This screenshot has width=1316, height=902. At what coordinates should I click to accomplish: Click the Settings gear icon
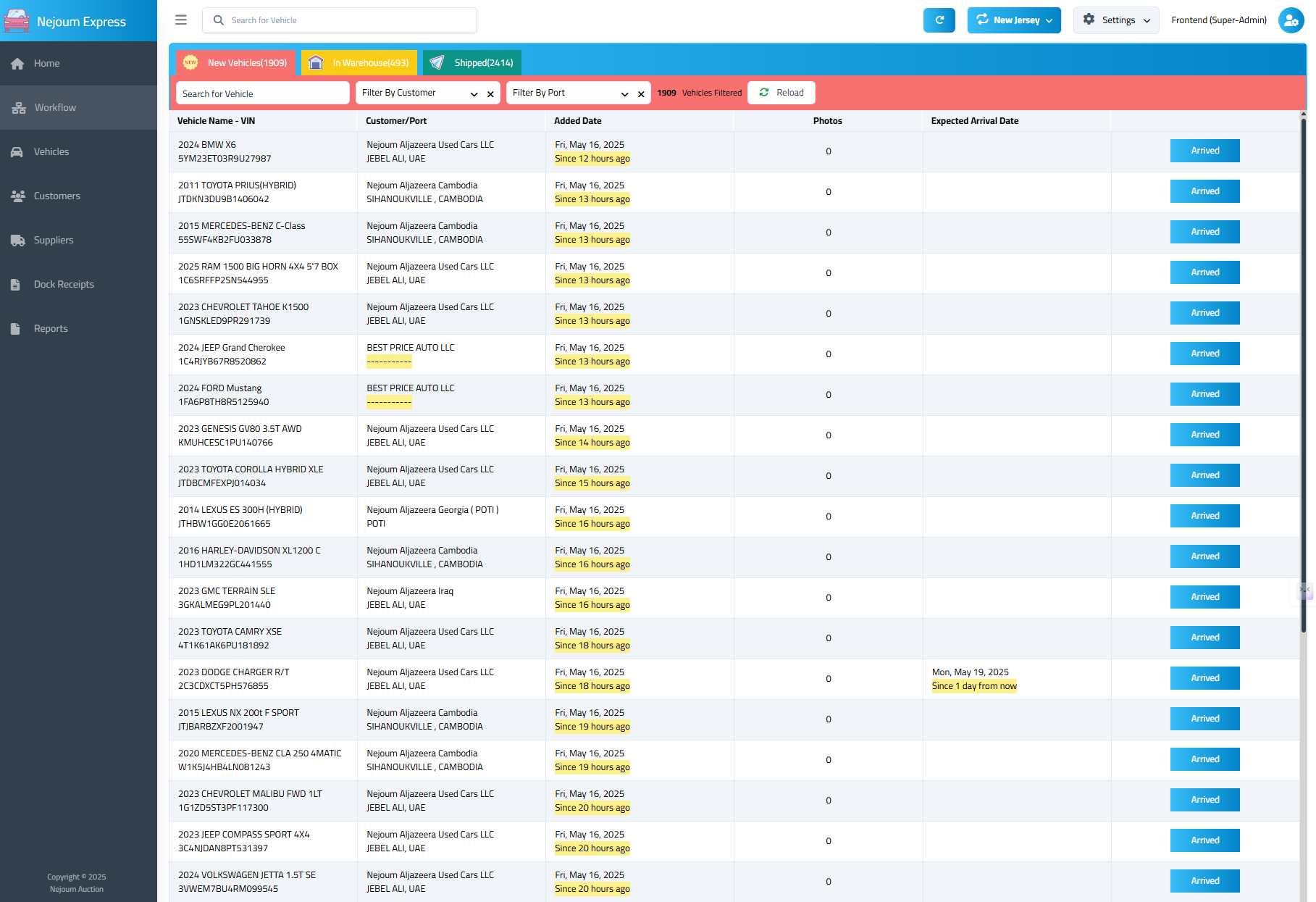click(1089, 20)
